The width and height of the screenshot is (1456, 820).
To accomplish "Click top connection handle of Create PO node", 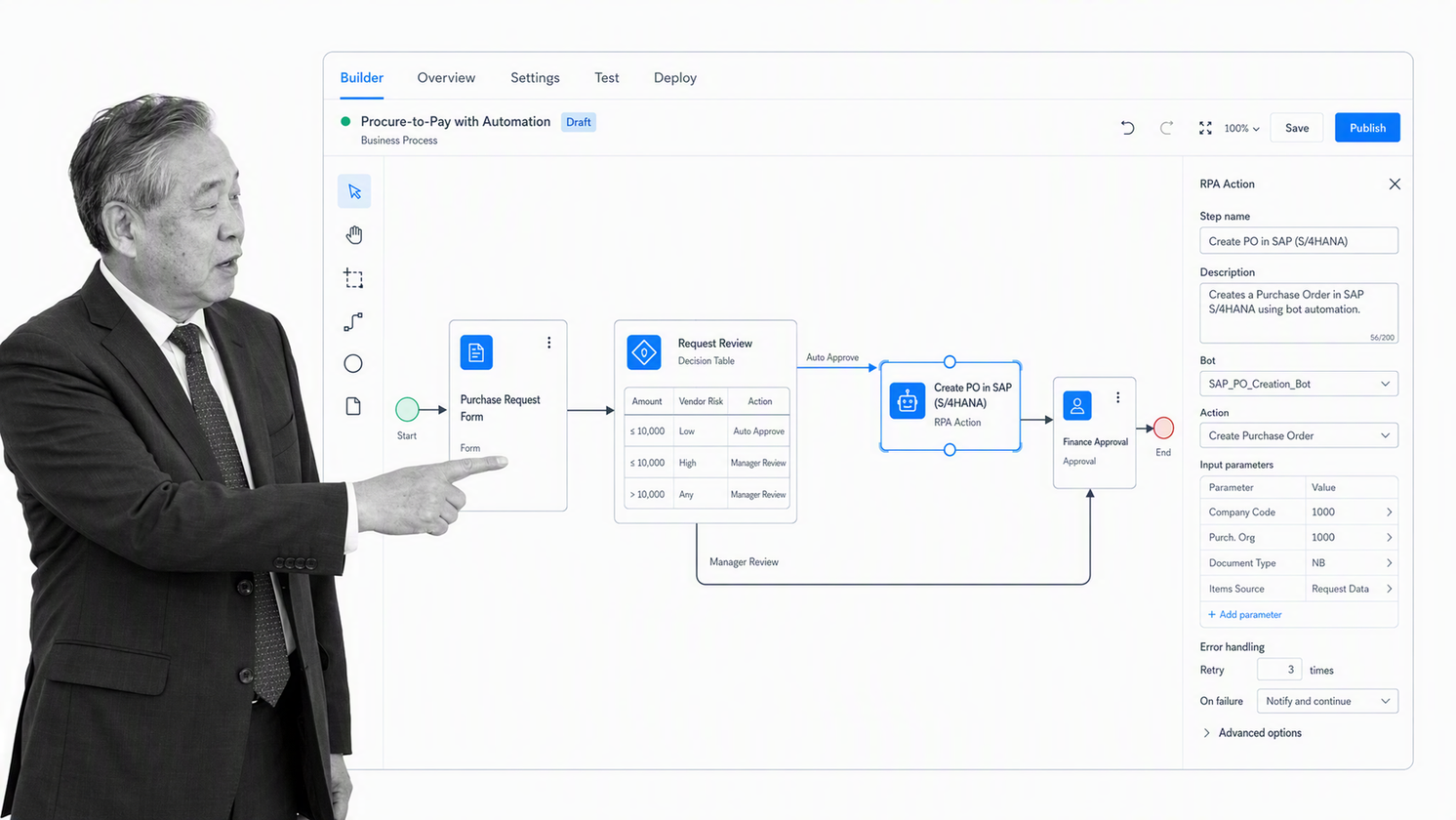I will pos(950,361).
